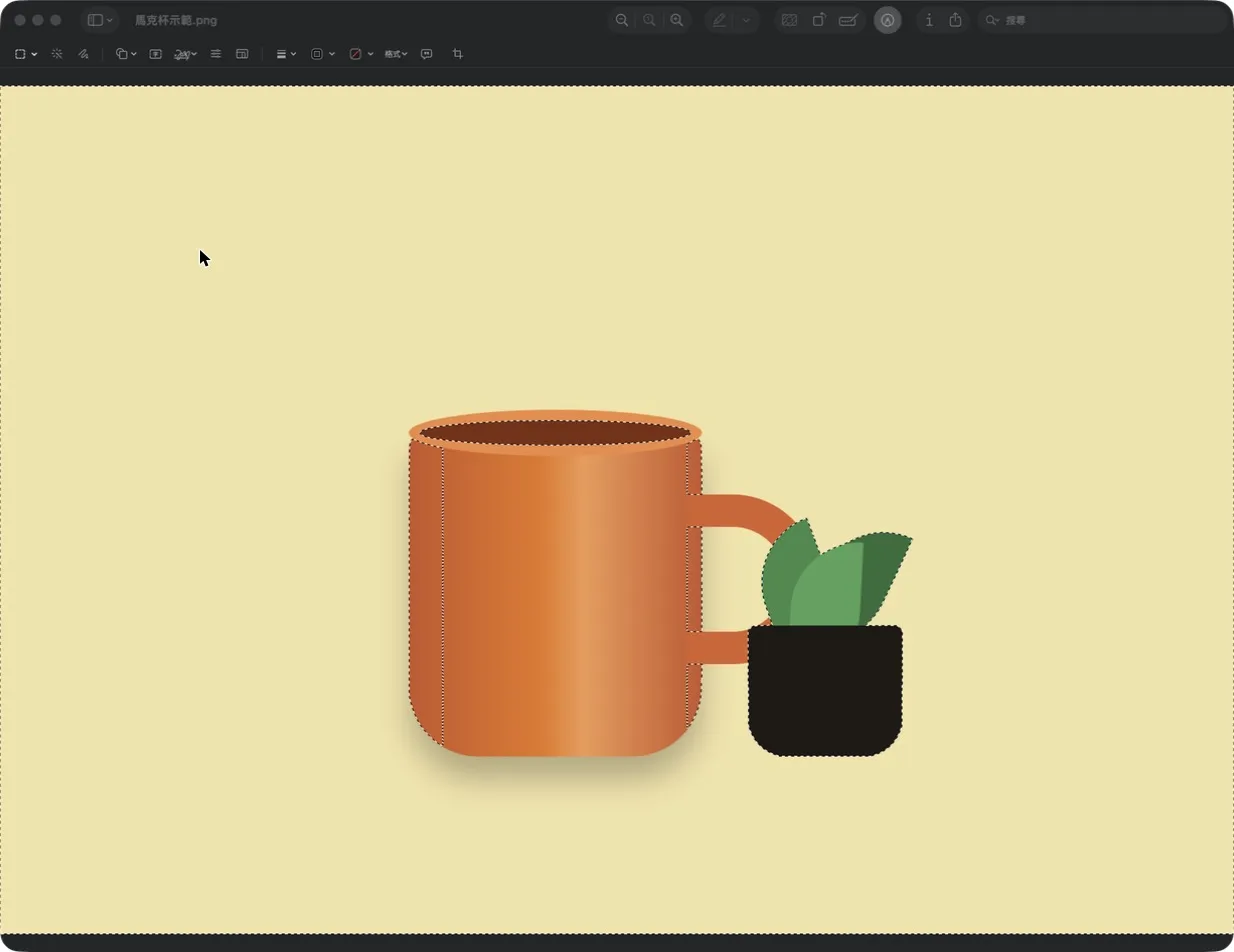
Task: Open the Fill Color picker
Action: pos(360,54)
